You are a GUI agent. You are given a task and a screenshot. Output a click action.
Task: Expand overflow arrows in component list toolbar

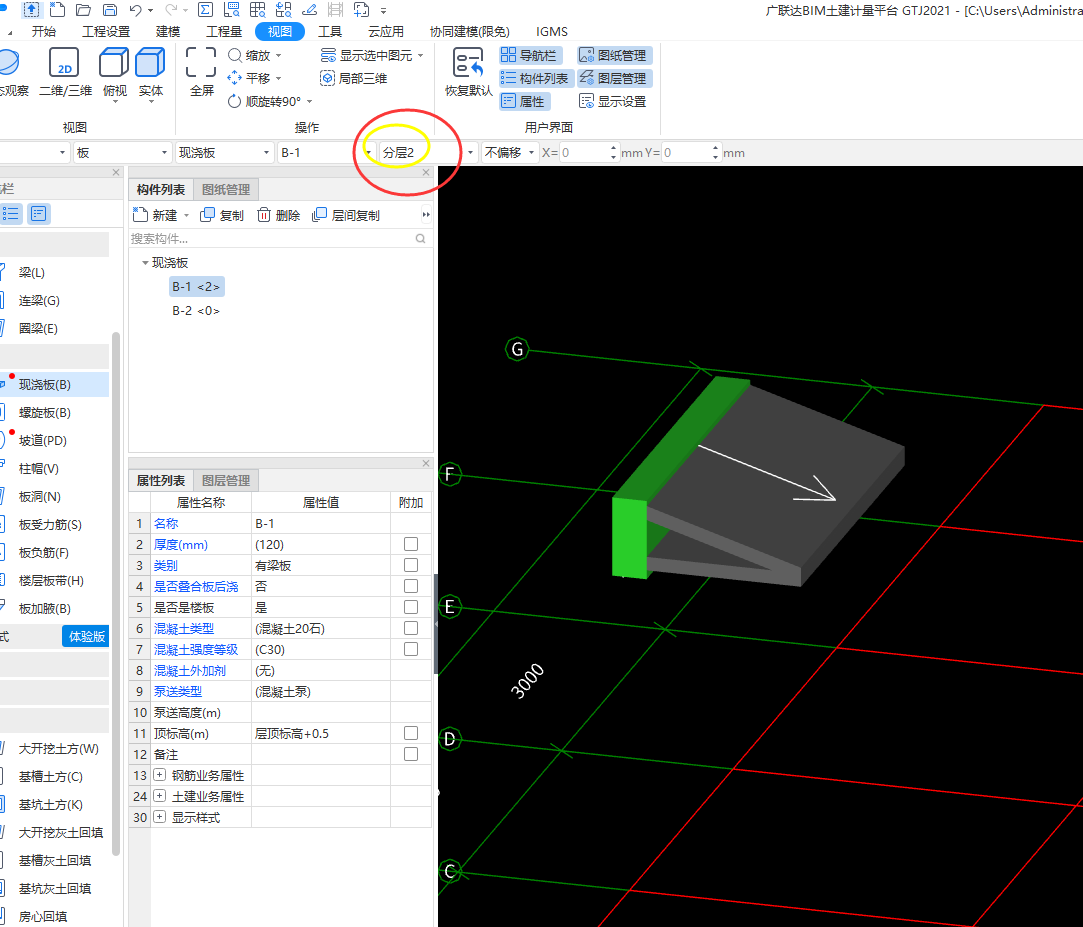pyautogui.click(x=426, y=215)
